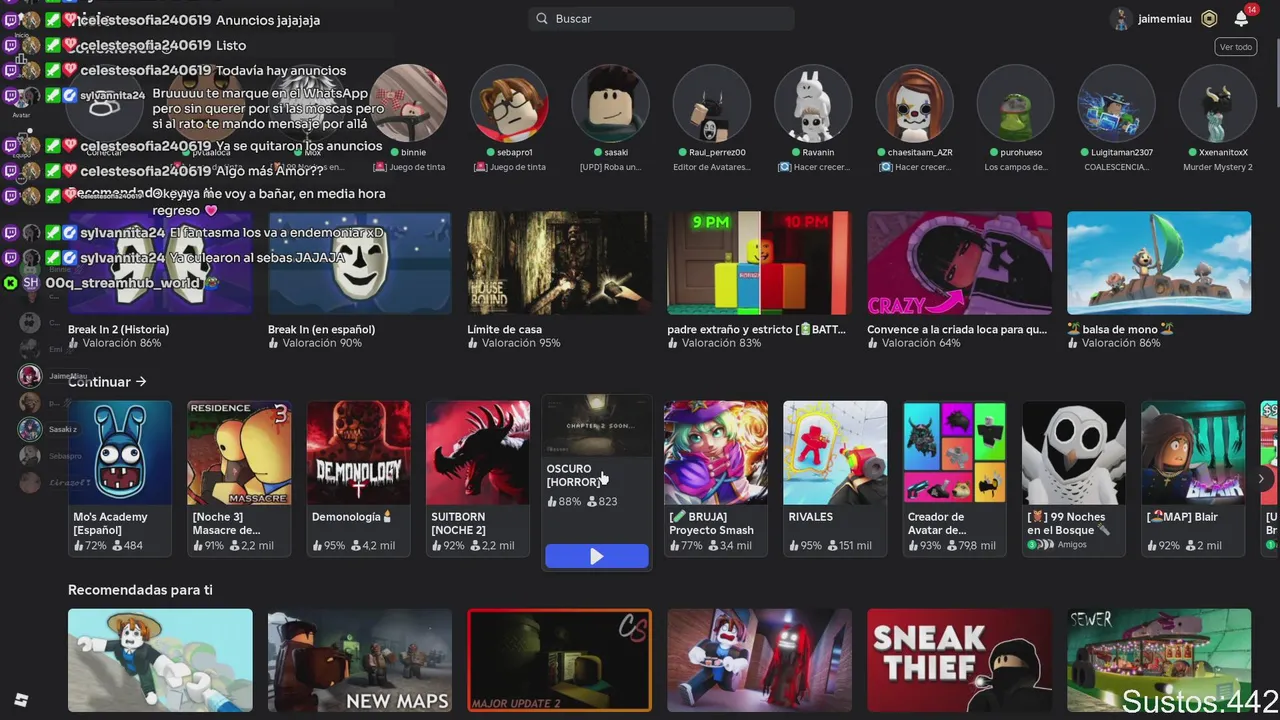
Task: Open the Robux hexagon icon
Action: (1209, 19)
